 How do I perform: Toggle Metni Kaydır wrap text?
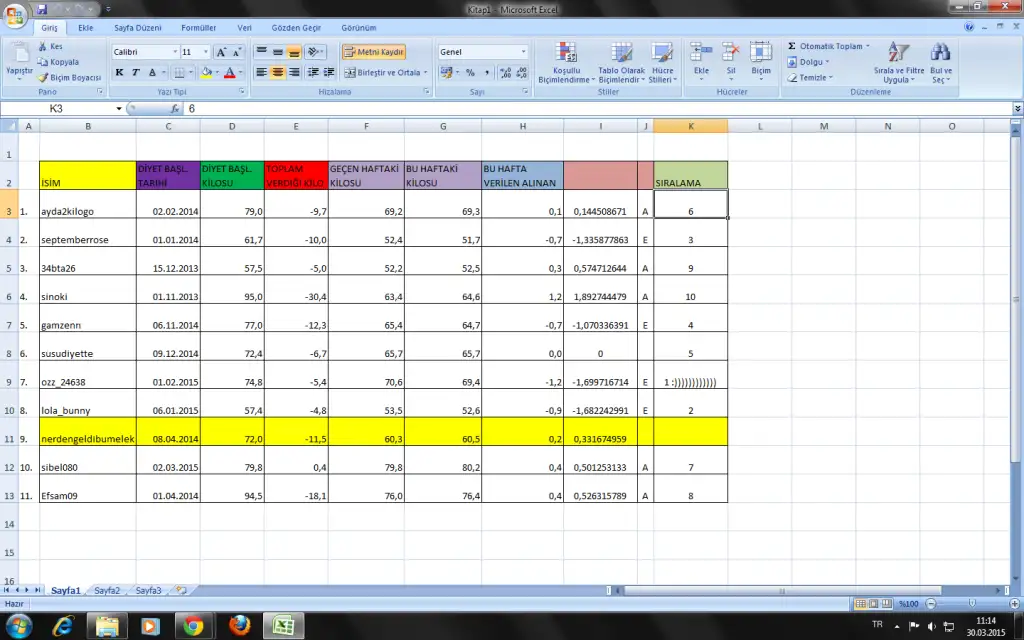point(373,51)
